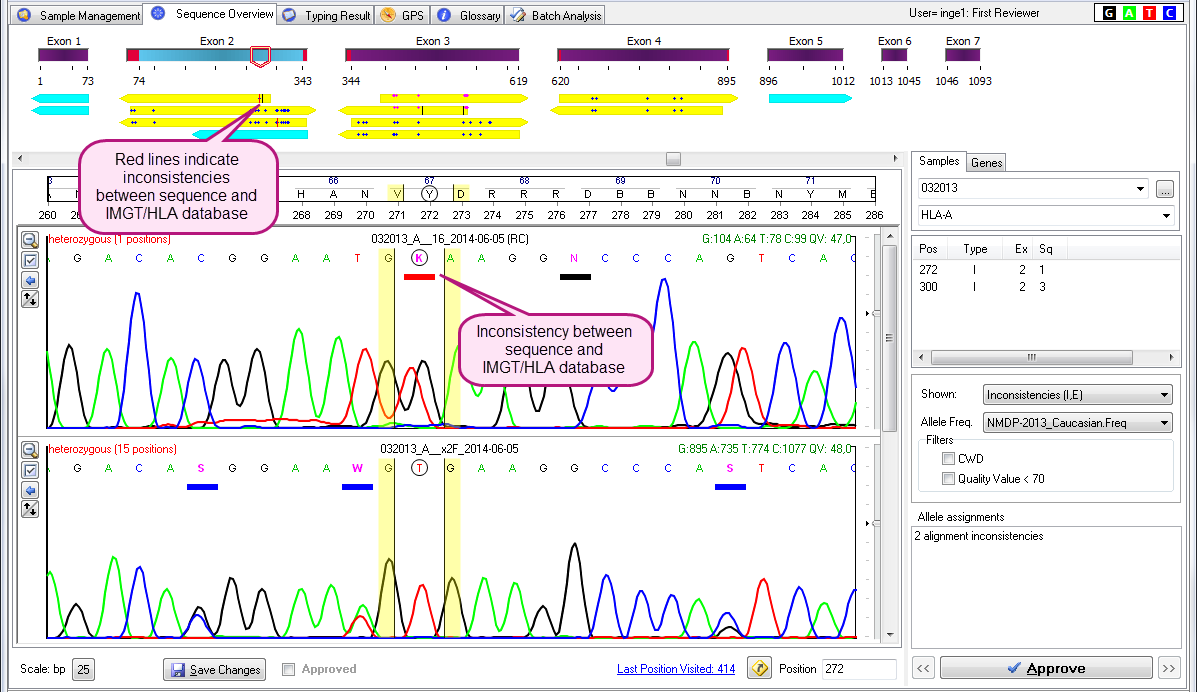The width and height of the screenshot is (1197, 692).
Task: Click the blue left arrow on the 032013_A__16 trace
Action: 30,280
